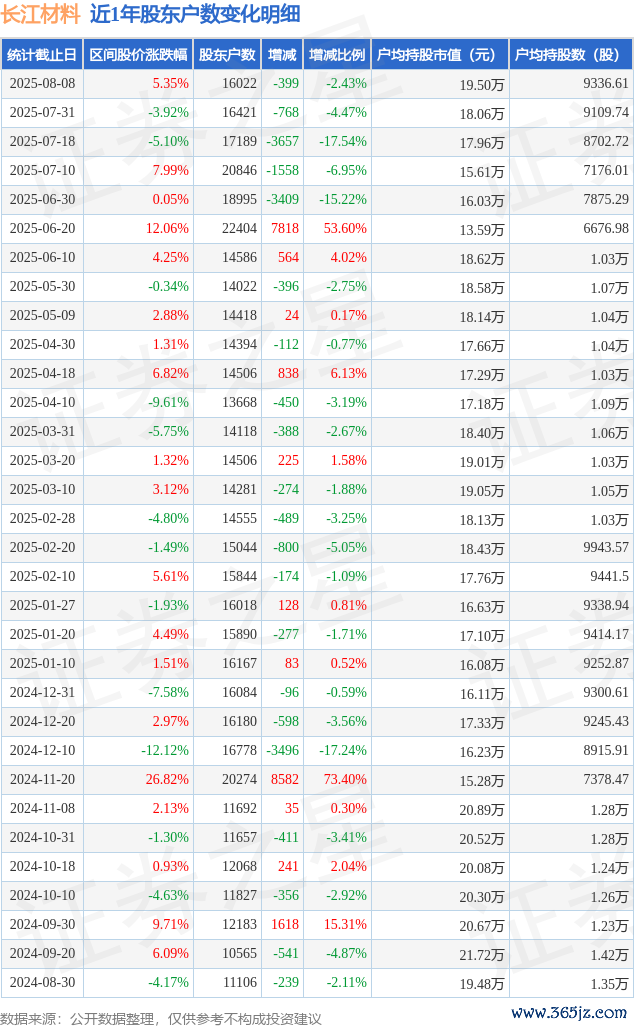Click the -17.54% ratio value
The width and height of the screenshot is (634, 1028).
tap(343, 142)
